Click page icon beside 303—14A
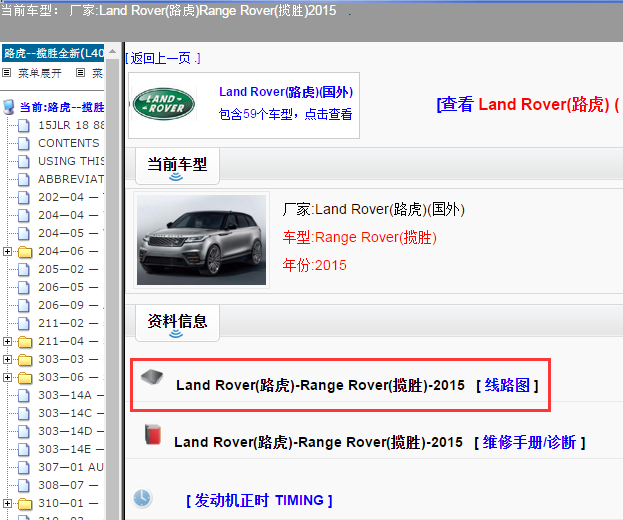This screenshot has width=623, height=520. pos(24,395)
